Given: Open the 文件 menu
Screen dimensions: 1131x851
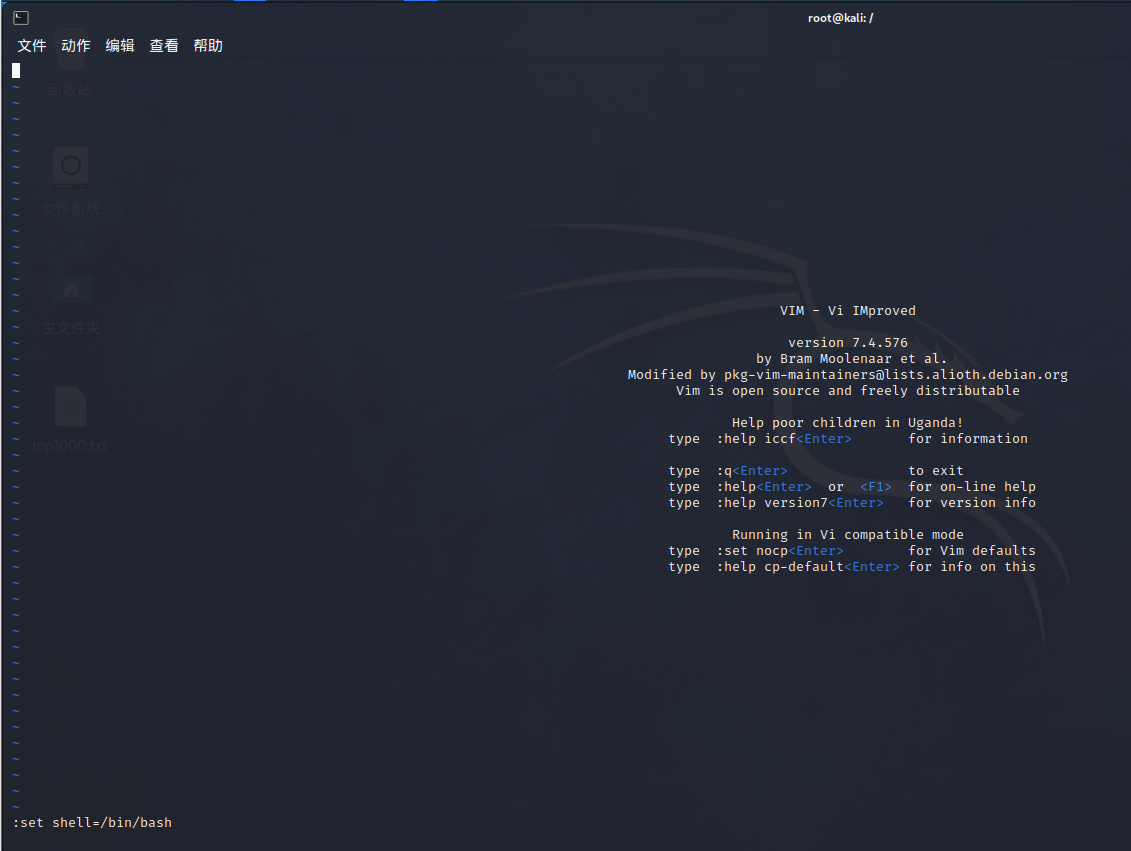Looking at the screenshot, I should [32, 45].
